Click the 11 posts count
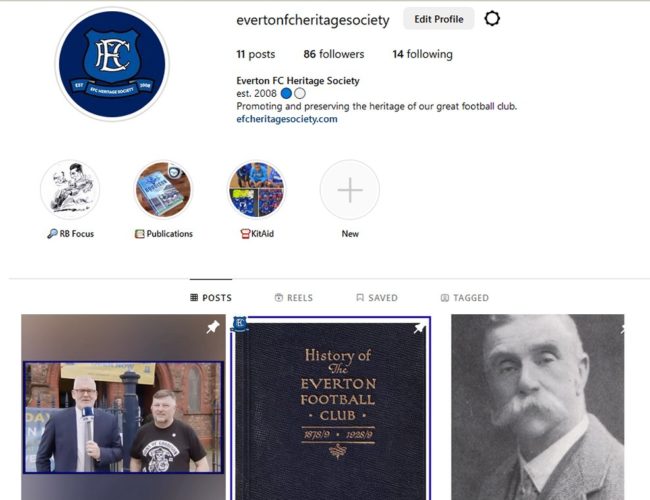Screen dimensions: 650x500 point(256,54)
